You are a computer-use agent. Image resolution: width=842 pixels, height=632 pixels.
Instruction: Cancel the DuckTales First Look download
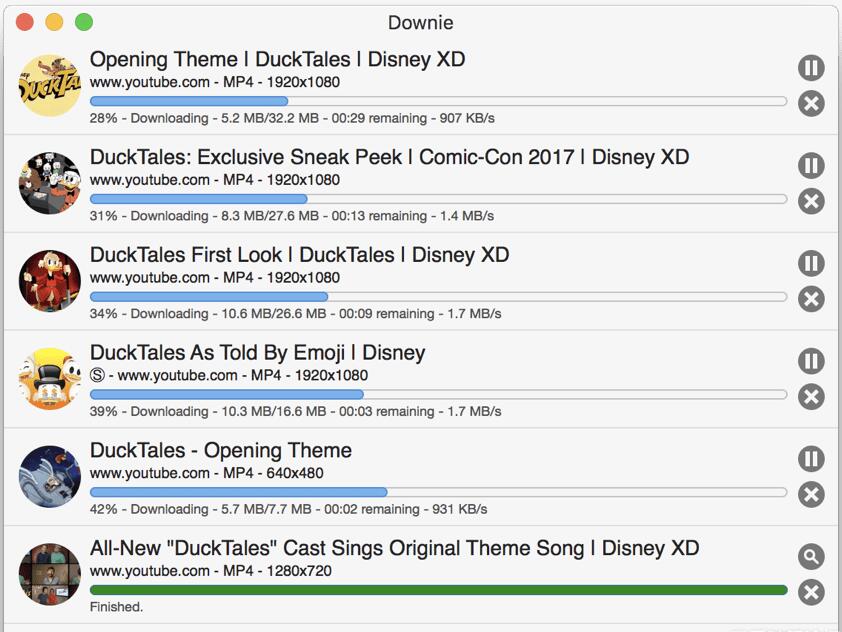tap(811, 299)
